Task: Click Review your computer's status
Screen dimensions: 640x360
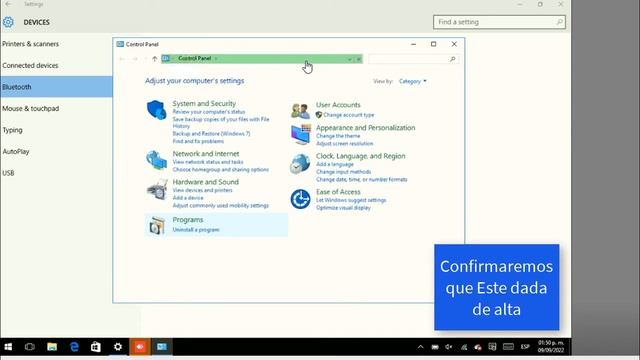Action: coord(209,112)
